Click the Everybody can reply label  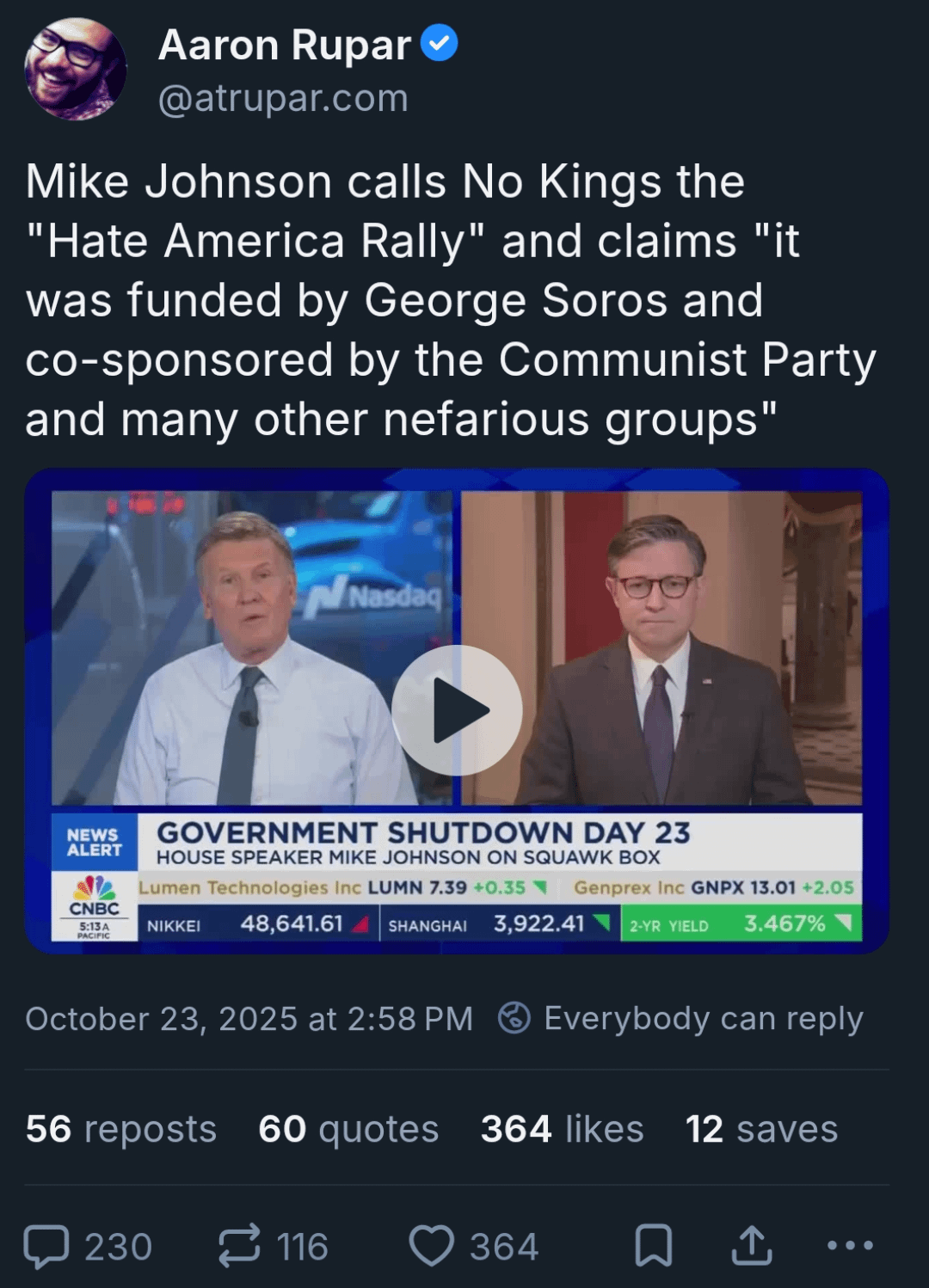[704, 1019]
